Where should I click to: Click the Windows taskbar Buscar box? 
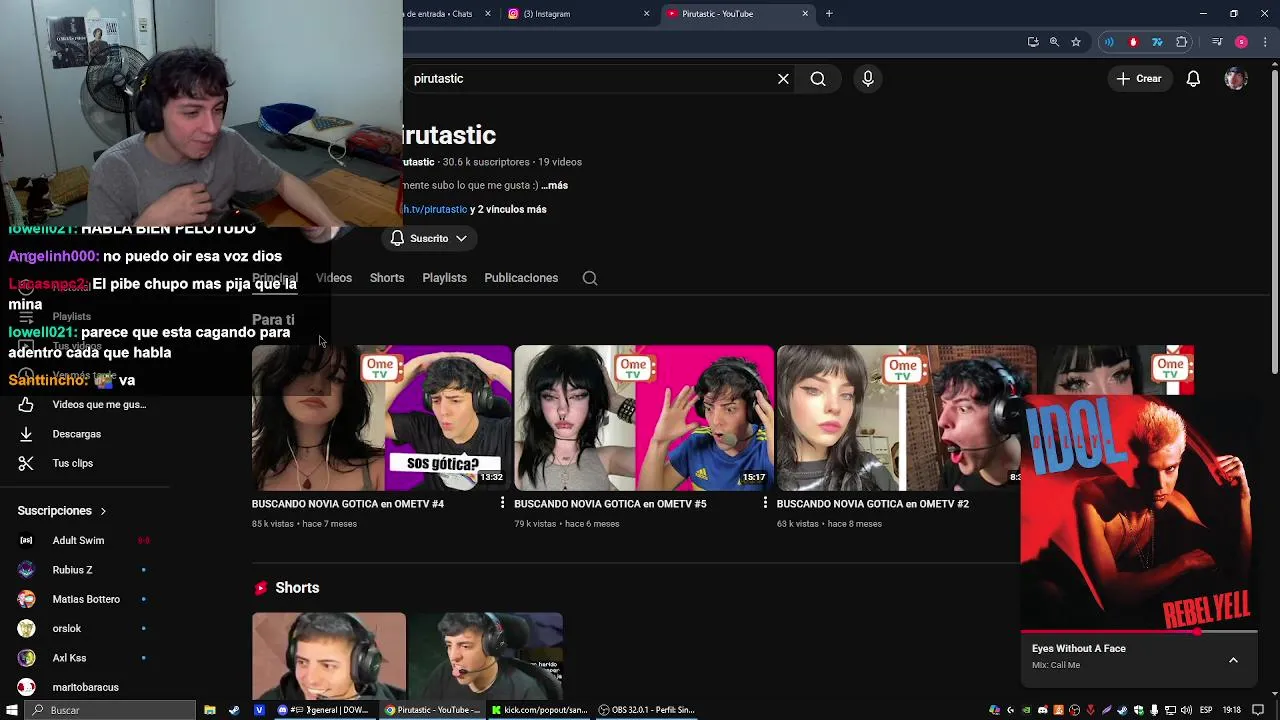pos(111,710)
